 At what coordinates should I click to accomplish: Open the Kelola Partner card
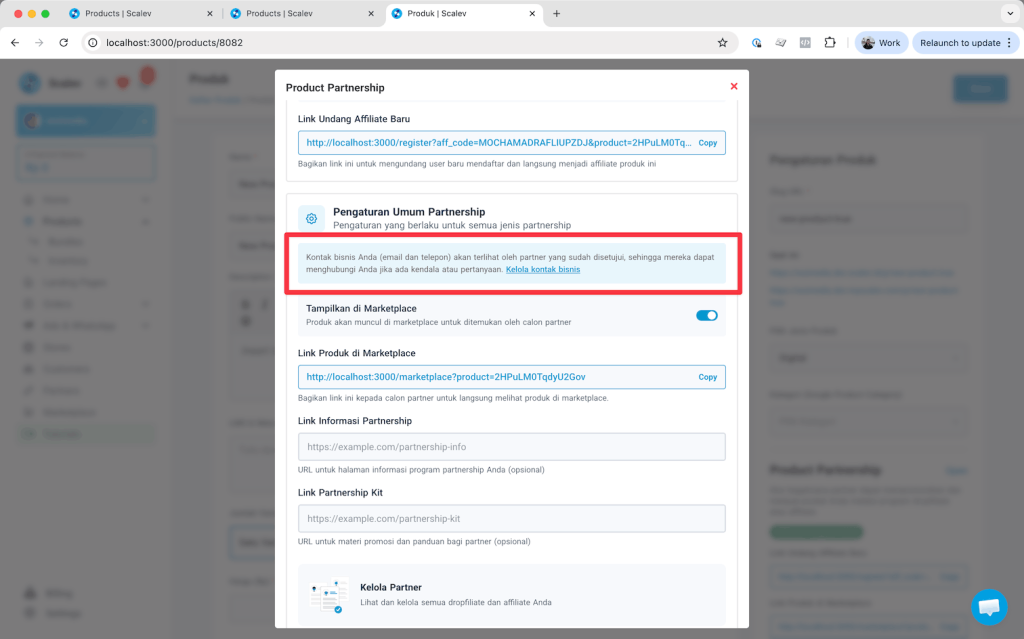511,595
